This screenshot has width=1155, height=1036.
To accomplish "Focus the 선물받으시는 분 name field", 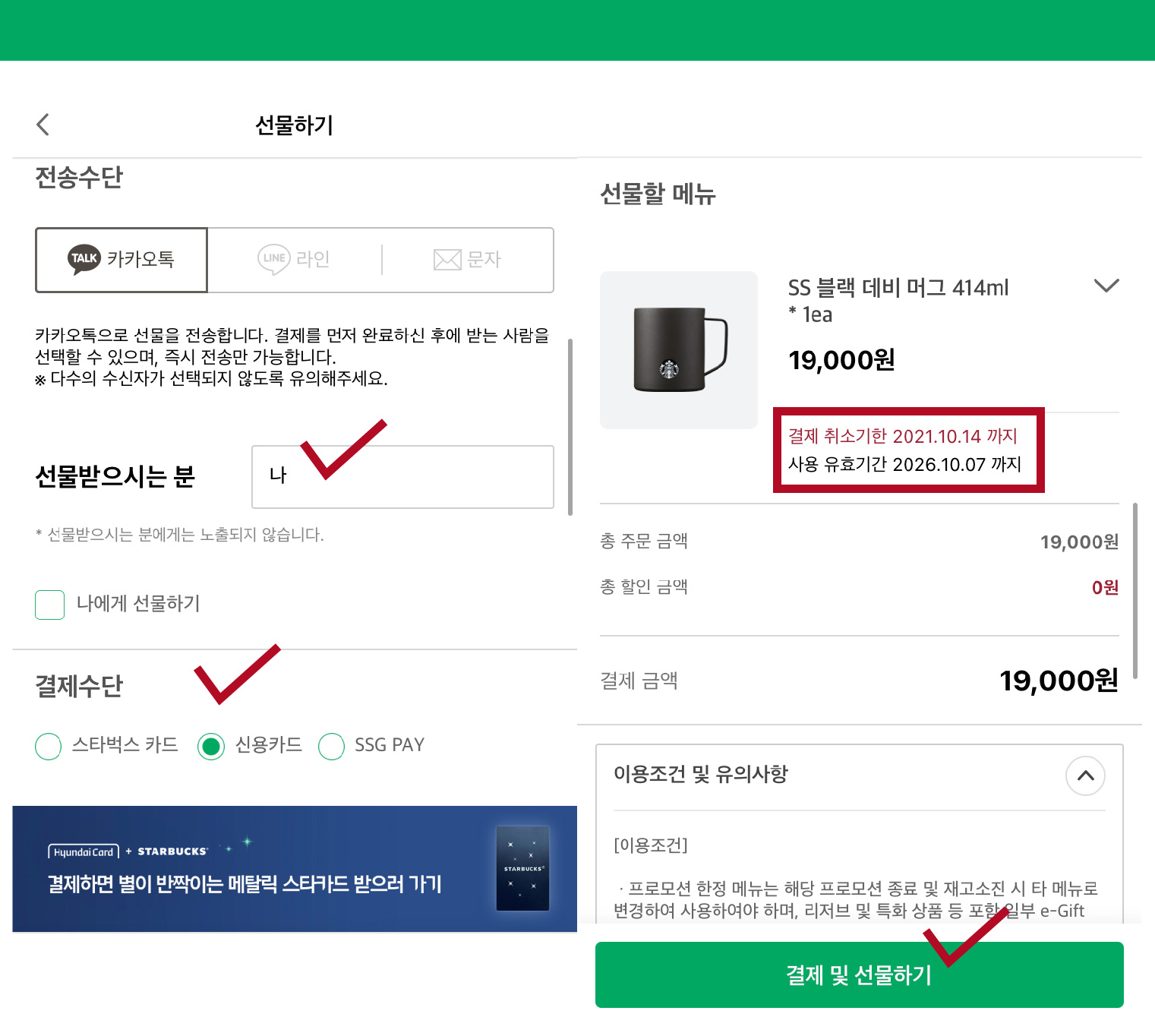I will click(402, 476).
